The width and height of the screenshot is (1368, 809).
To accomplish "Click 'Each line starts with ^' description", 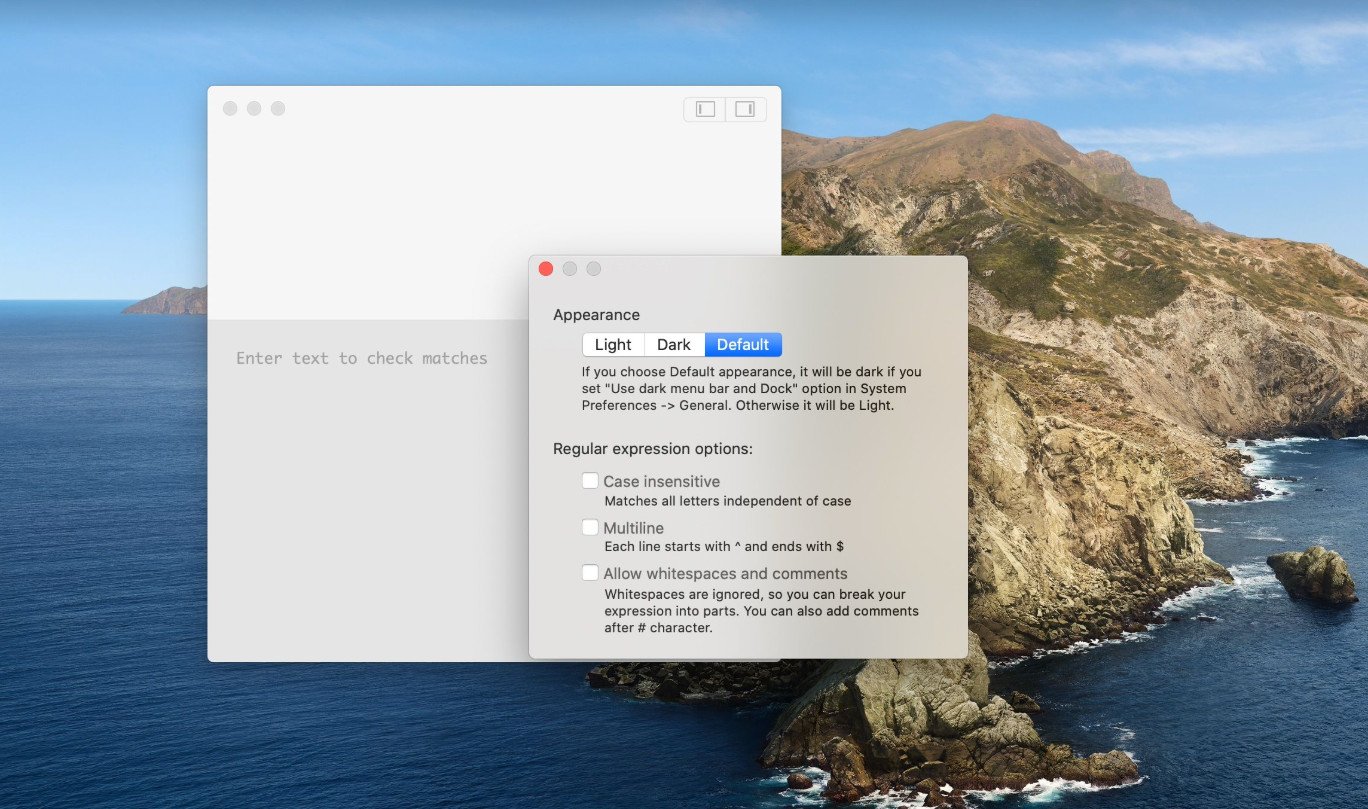I will click(724, 547).
